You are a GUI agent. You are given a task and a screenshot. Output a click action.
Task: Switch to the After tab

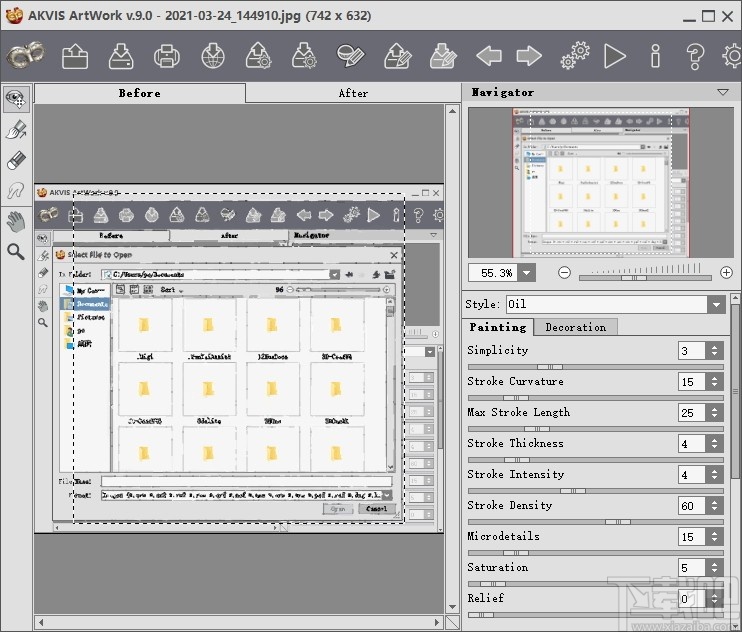tap(353, 93)
